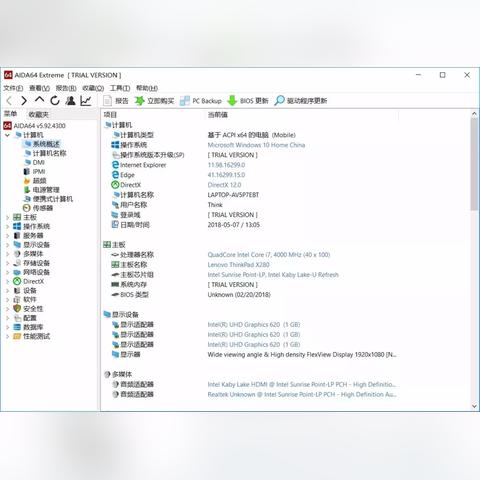Expand the 操作系统 tree node
Screen dimensions: 480x480
[x=7, y=227]
